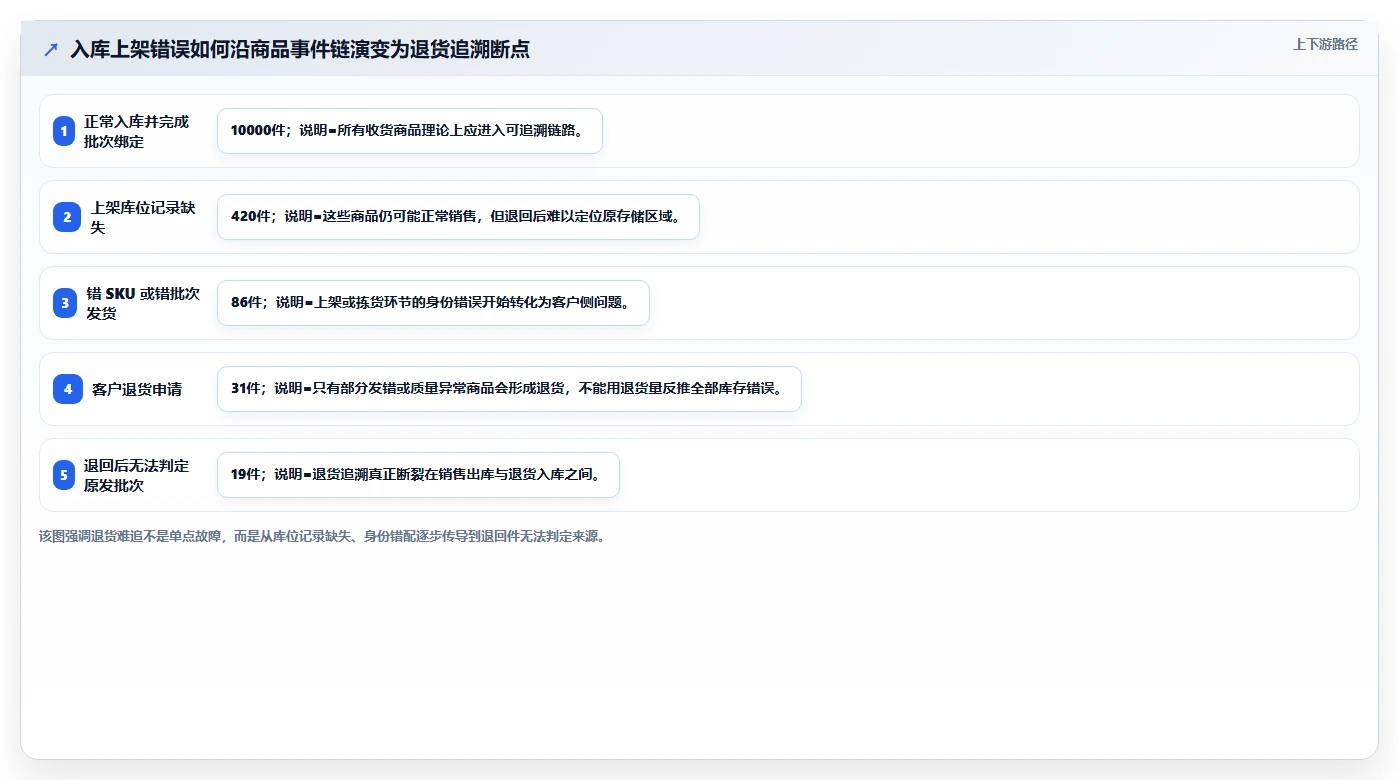Click the footnote beginning 该图强调退货难追
This screenshot has width=1399, height=780.
[x=322, y=536]
